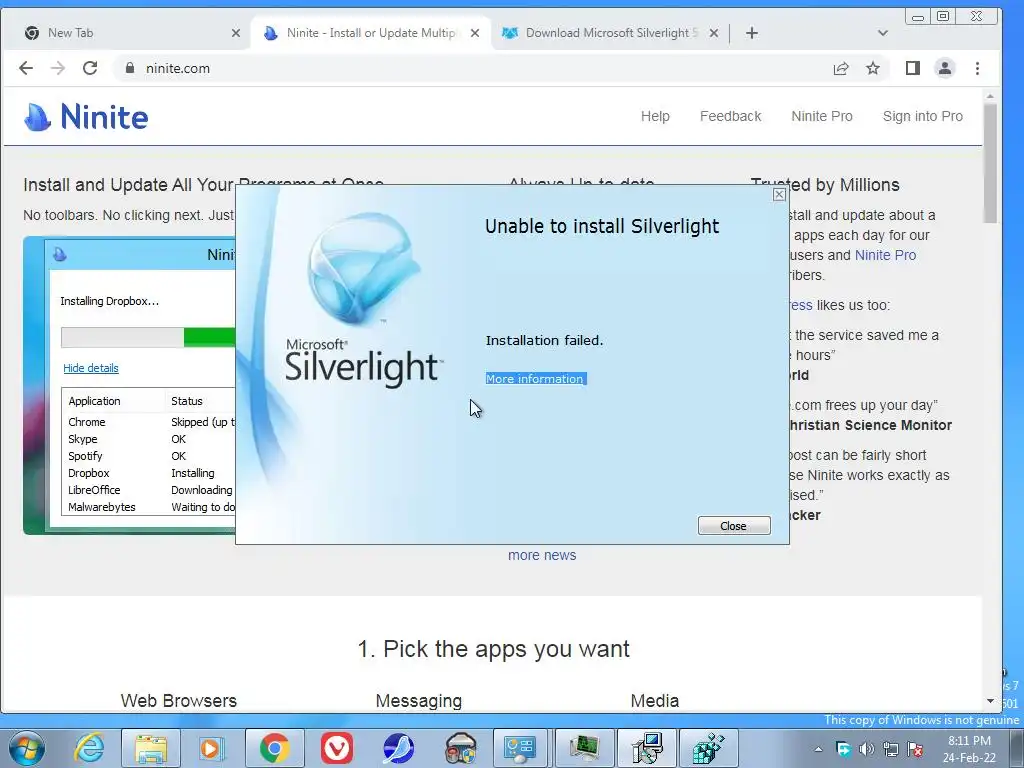This screenshot has height=768, width=1024.
Task: Share this page via toolbar icon
Action: [841, 68]
